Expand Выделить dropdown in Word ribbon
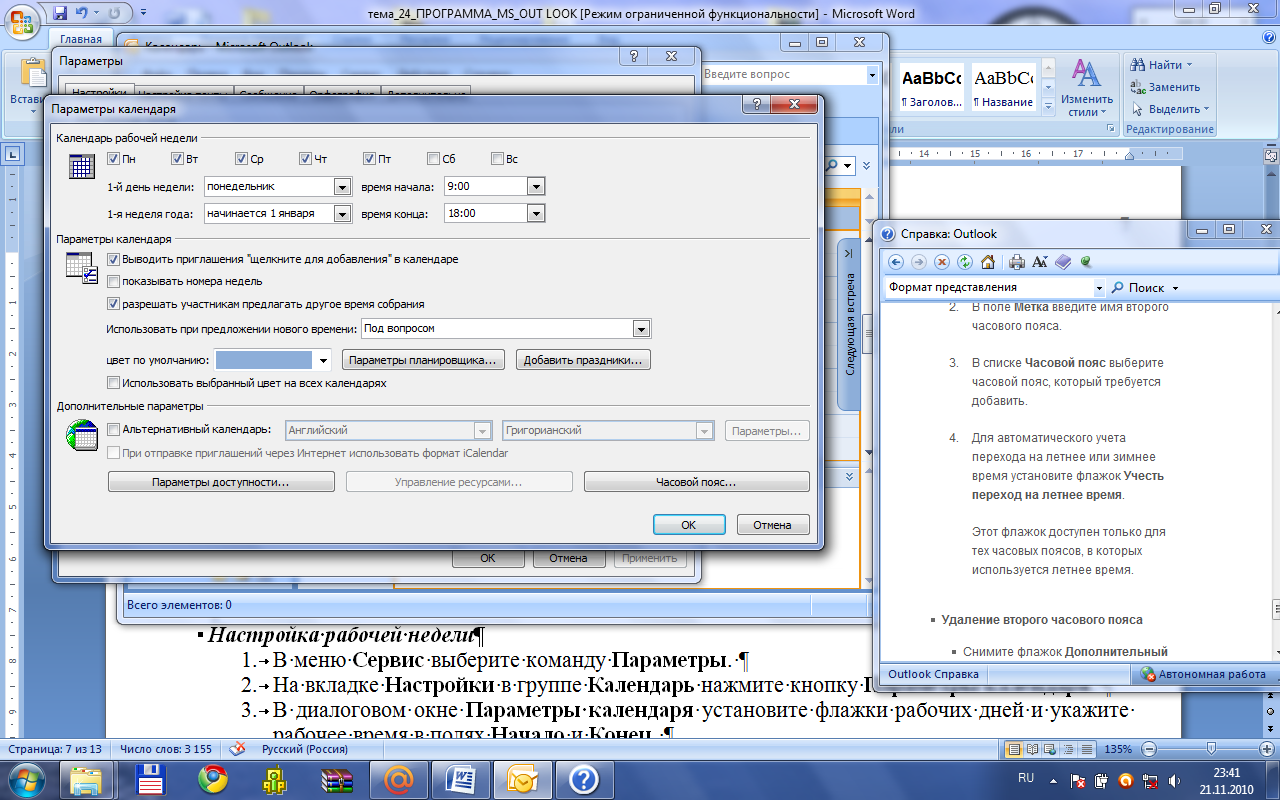This screenshot has width=1280, height=800. 1206,109
